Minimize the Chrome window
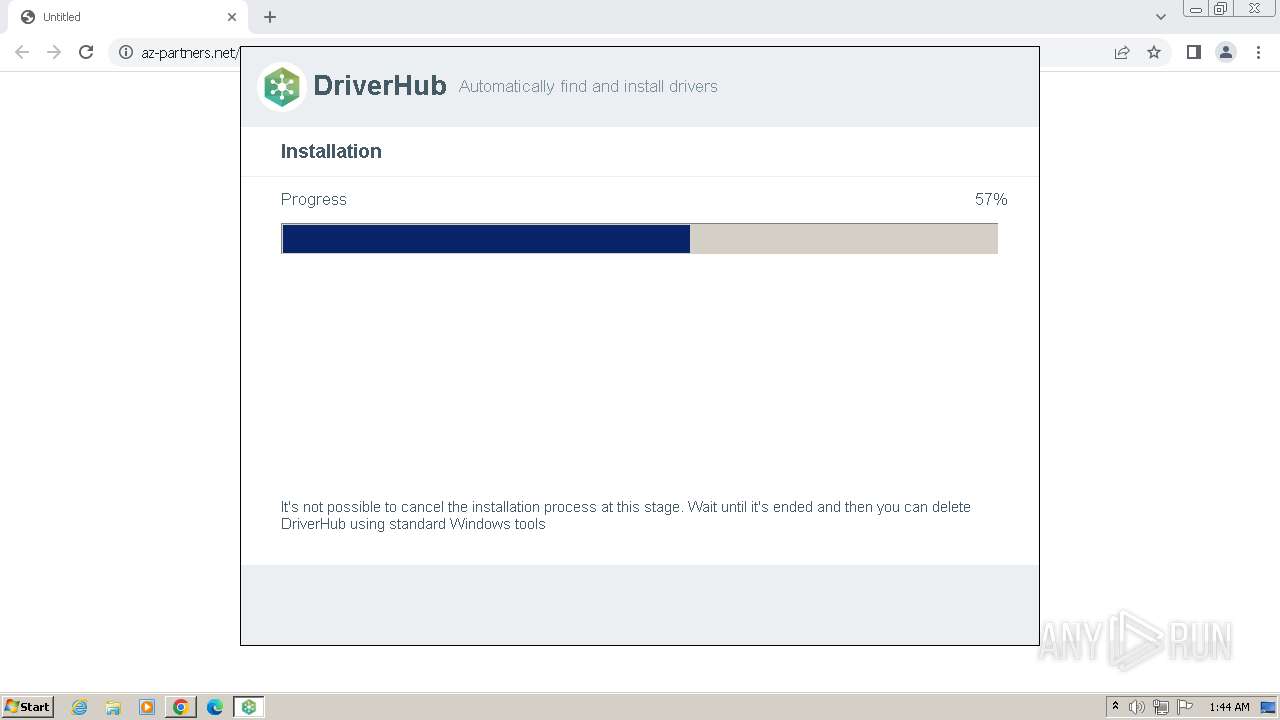1280x720 pixels. (x=1195, y=9)
